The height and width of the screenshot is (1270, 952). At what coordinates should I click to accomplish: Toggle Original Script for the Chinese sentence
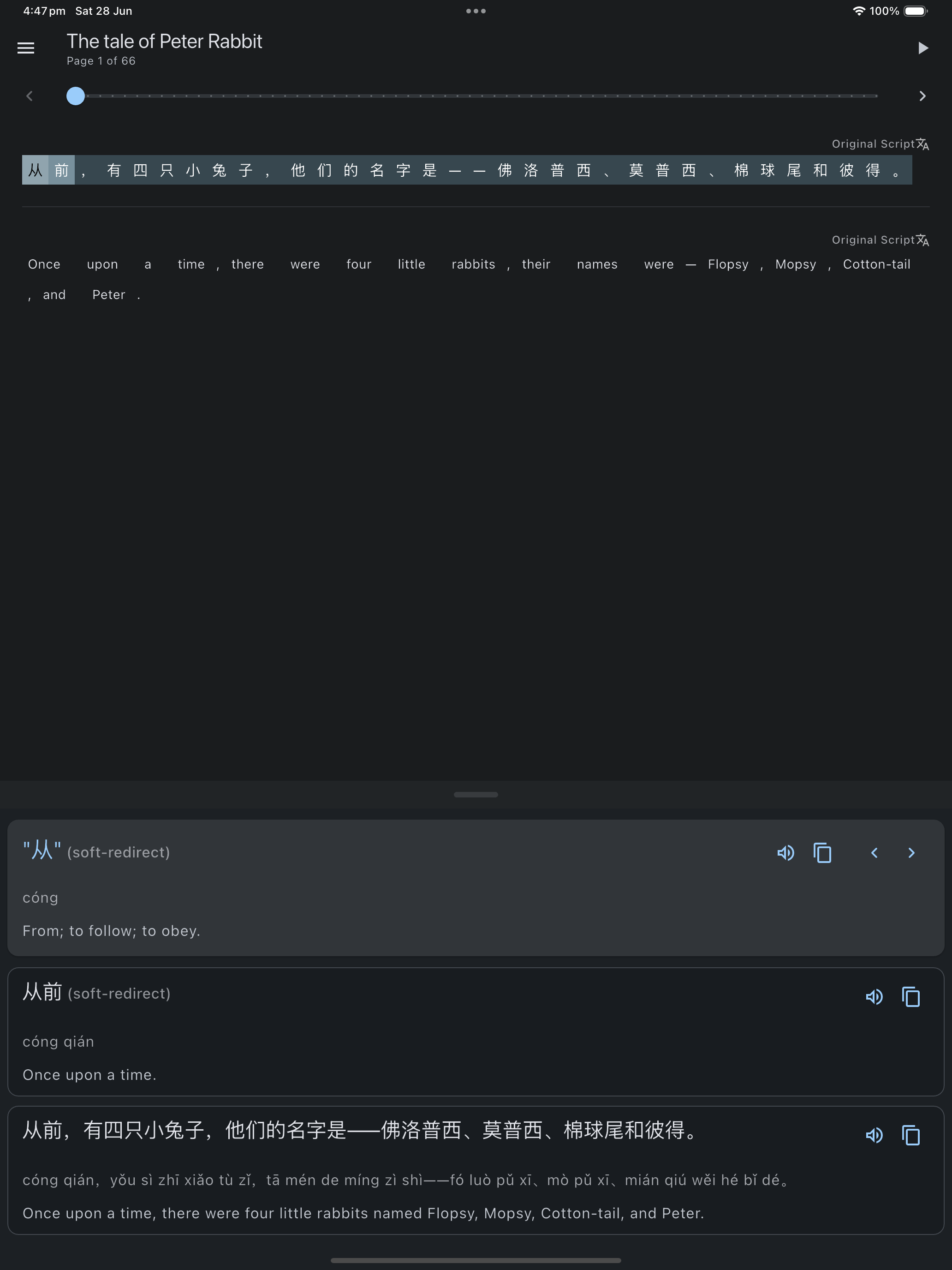[880, 144]
